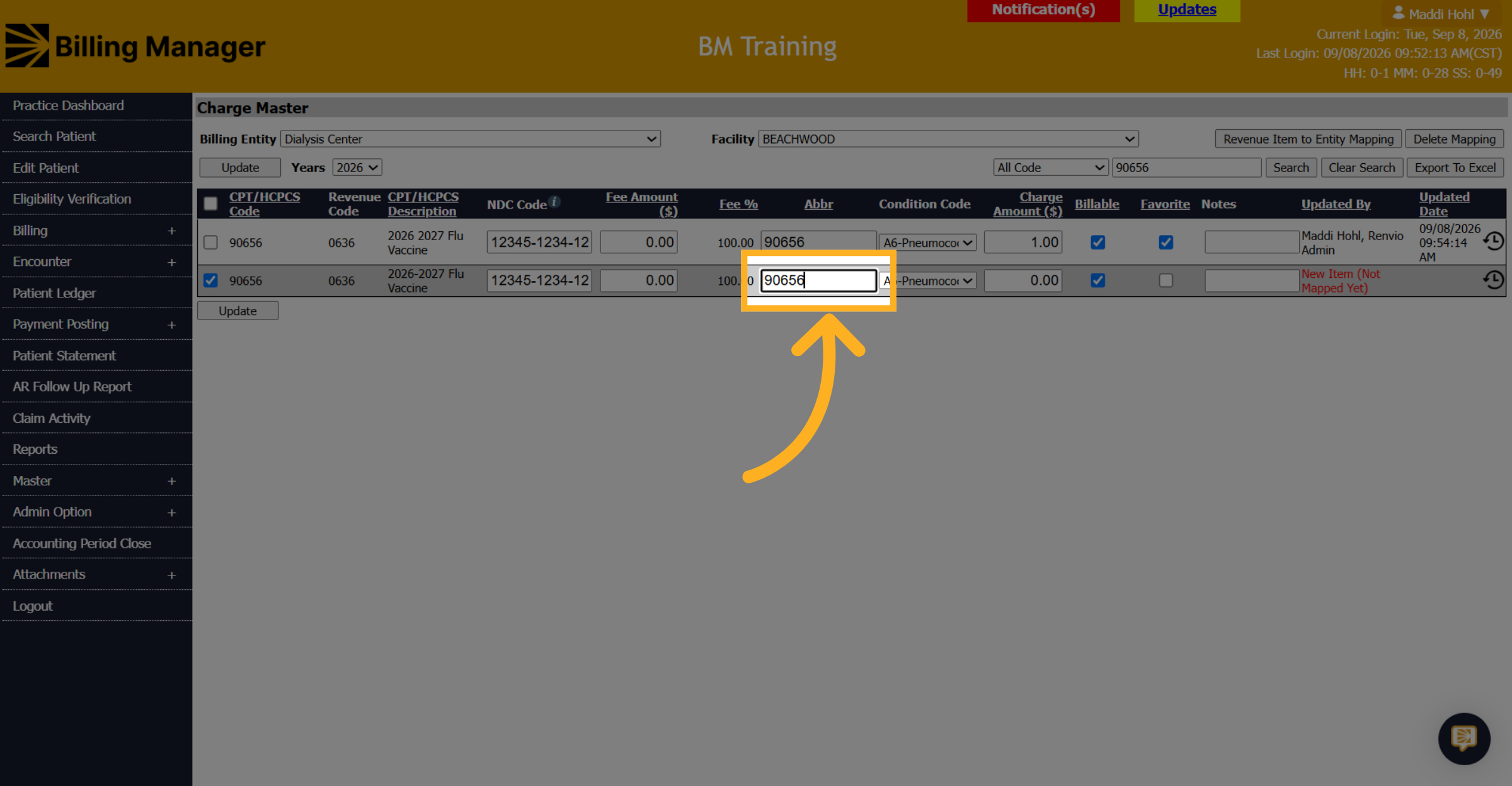
Task: Open Patient Ledger in sidebar
Action: (x=54, y=293)
